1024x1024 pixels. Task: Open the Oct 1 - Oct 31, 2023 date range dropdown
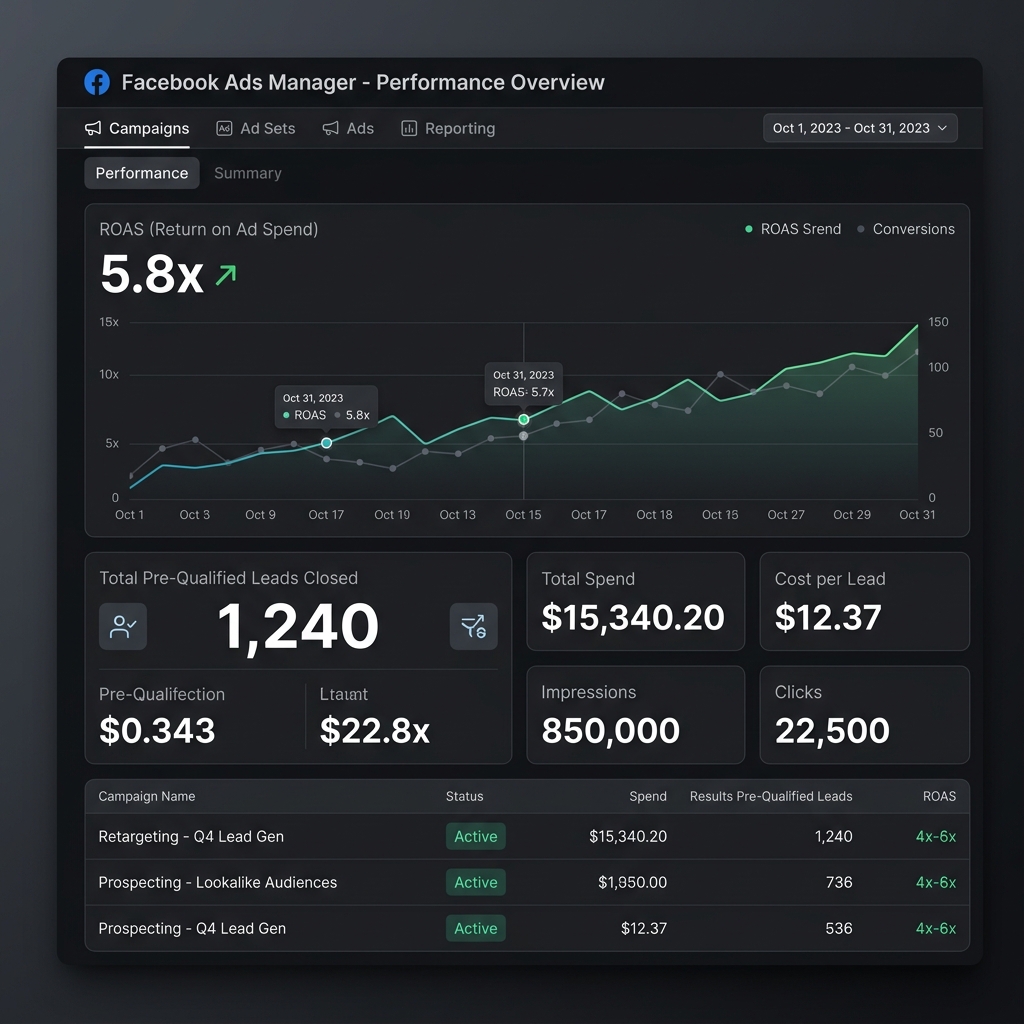click(860, 128)
